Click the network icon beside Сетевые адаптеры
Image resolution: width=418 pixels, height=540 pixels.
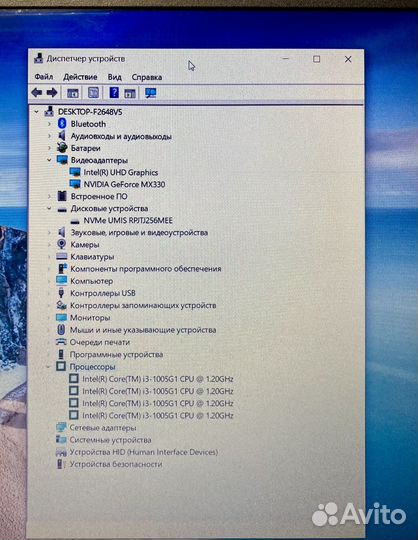click(61, 427)
